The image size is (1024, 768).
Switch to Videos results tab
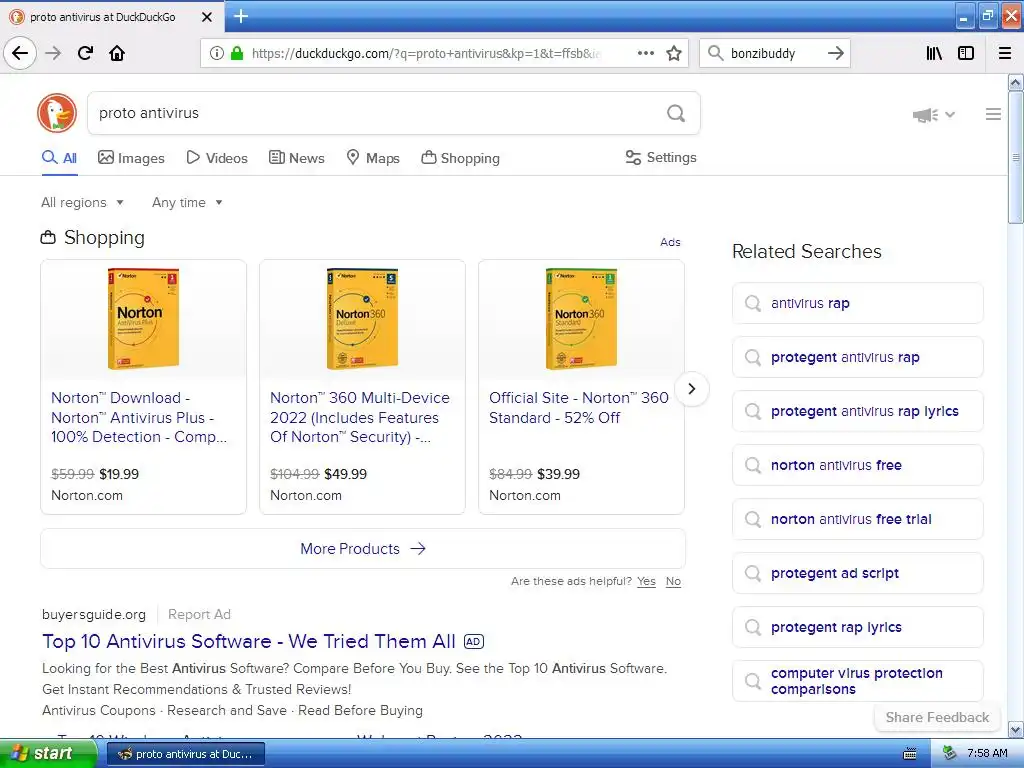pyautogui.click(x=217, y=158)
